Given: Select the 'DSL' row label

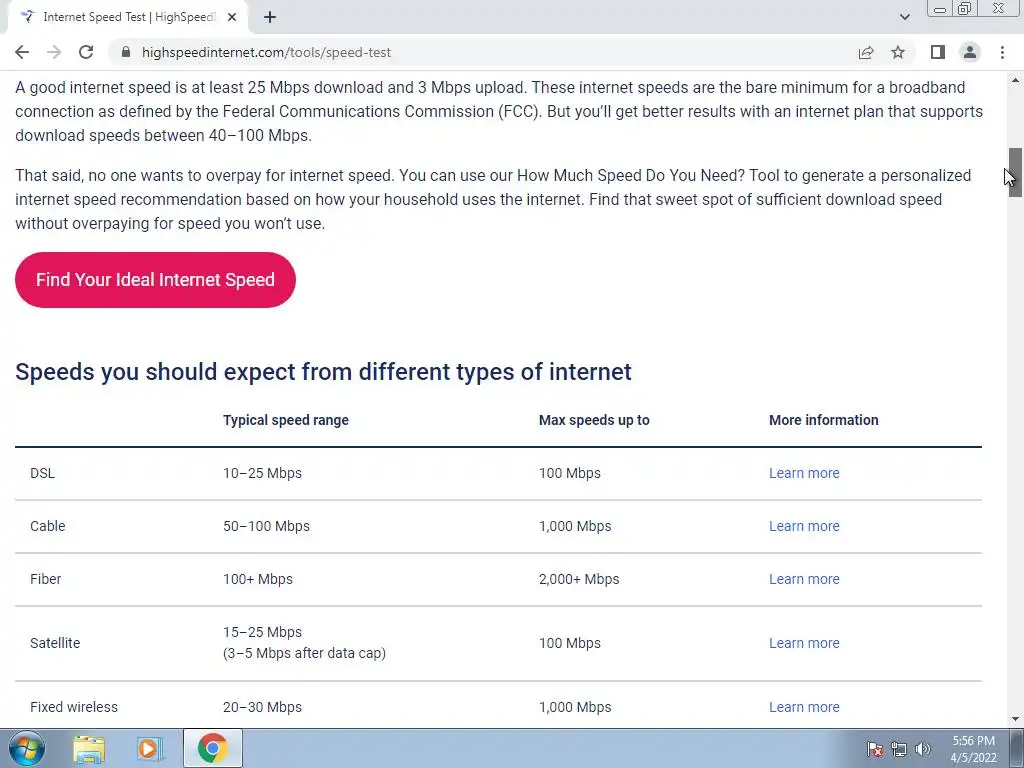Looking at the screenshot, I should point(42,473).
